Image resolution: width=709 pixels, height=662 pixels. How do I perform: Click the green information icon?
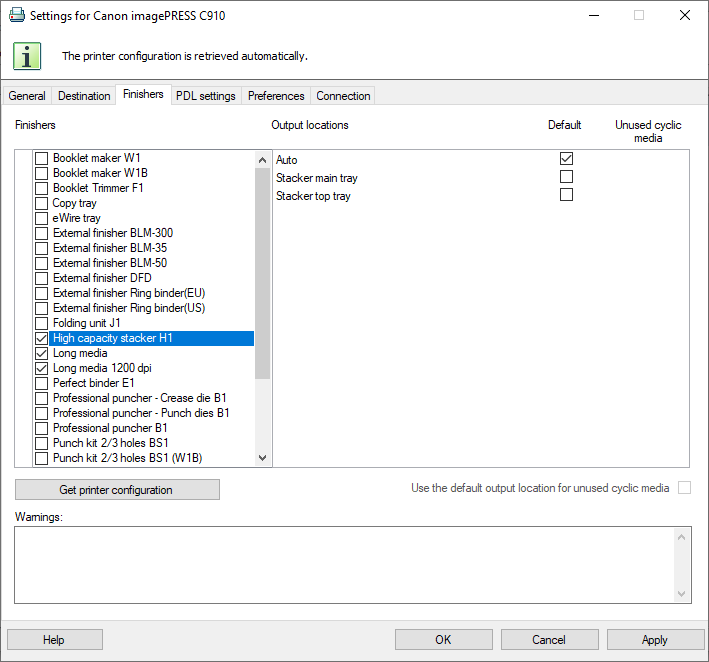(x=27, y=56)
